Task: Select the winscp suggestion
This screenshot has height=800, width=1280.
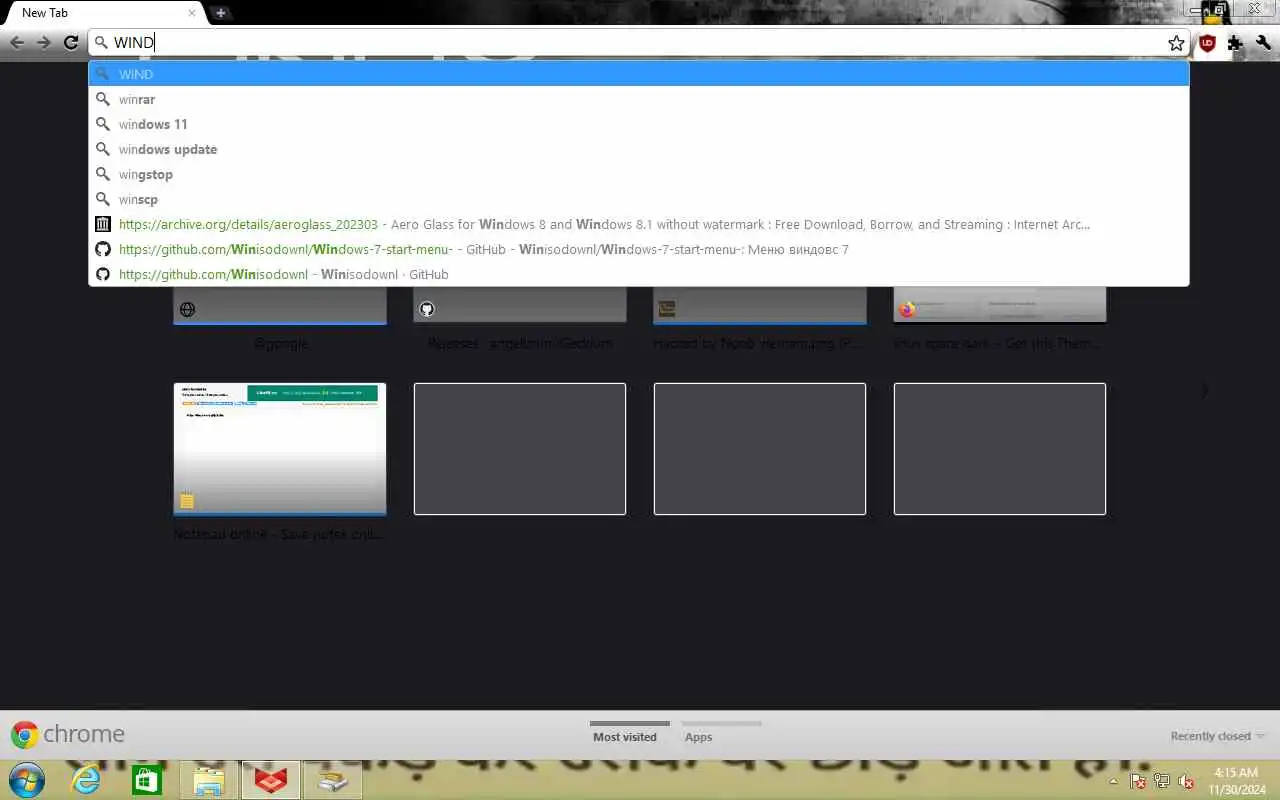Action: pos(639,199)
